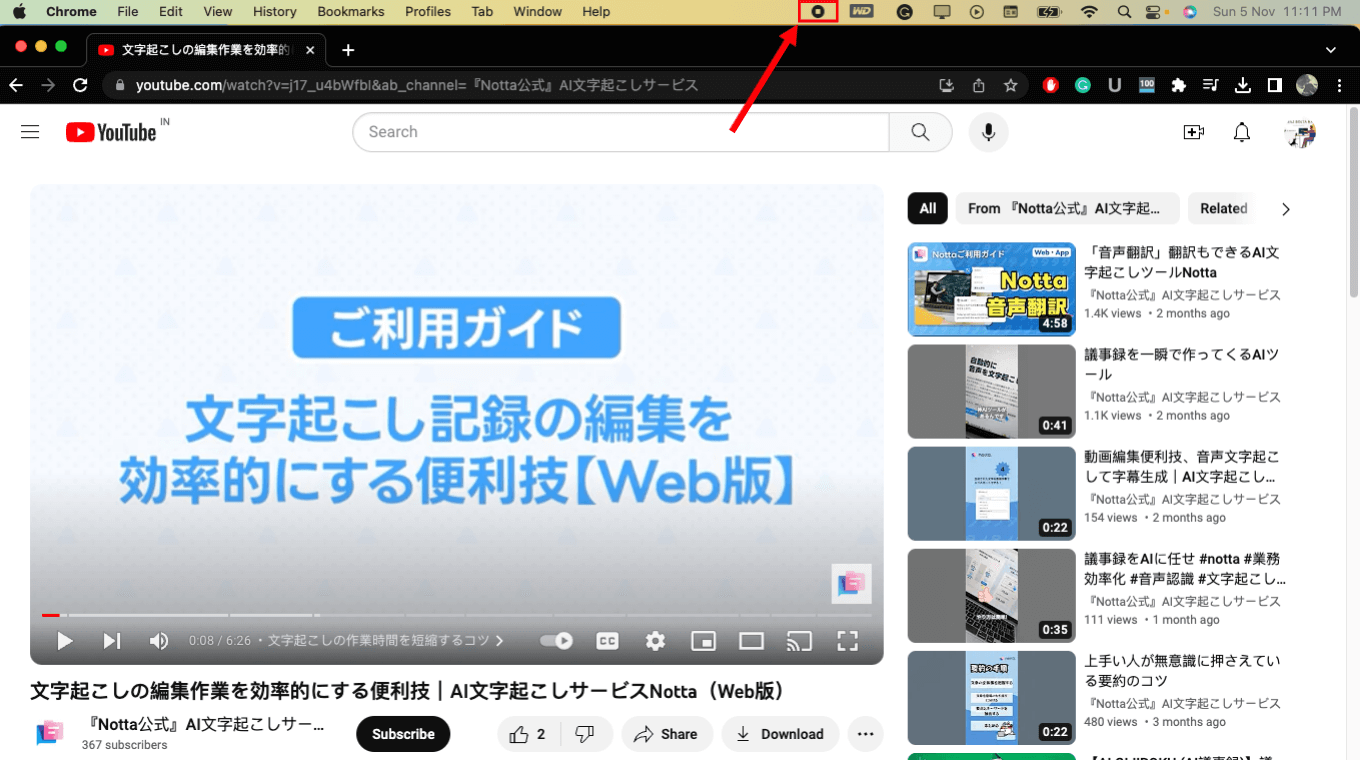Viewport: 1360px width, 760px height.
Task: Click the Chrome share page icon
Action: coord(979,85)
